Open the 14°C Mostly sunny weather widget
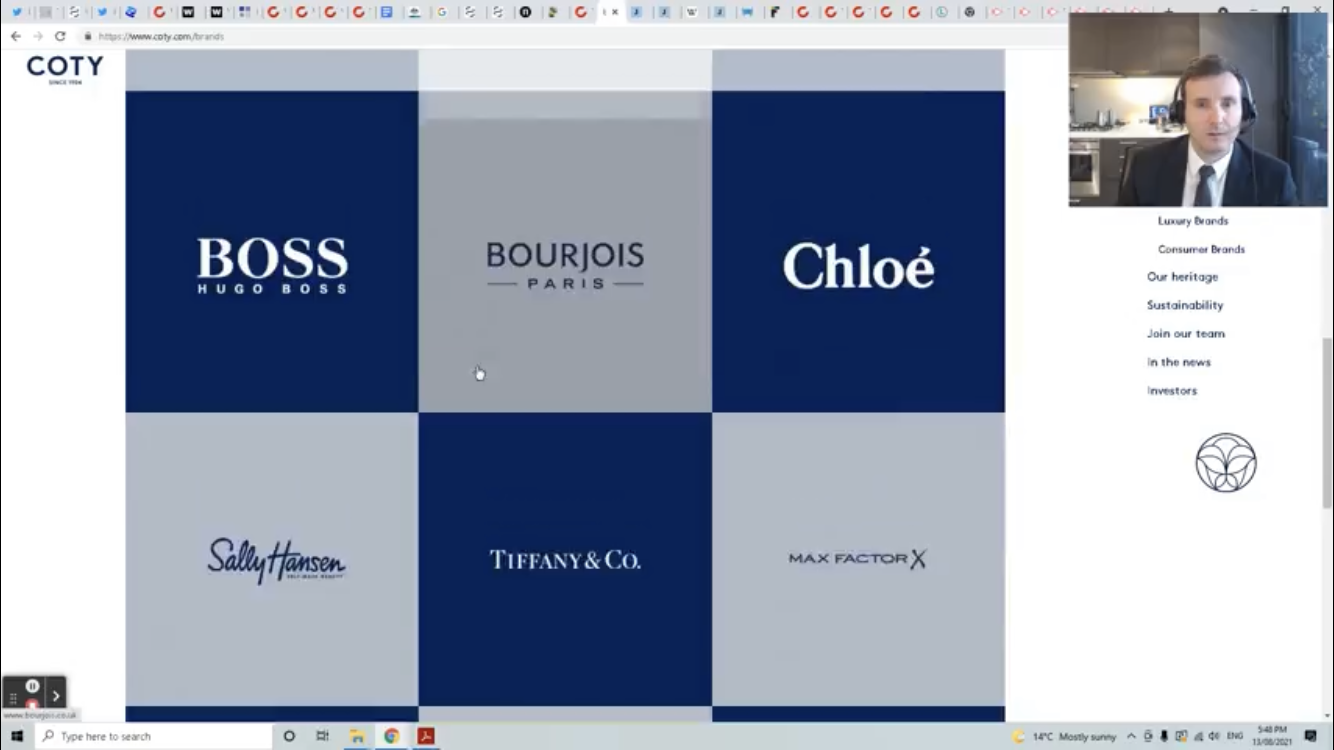1334x750 pixels. [1063, 736]
